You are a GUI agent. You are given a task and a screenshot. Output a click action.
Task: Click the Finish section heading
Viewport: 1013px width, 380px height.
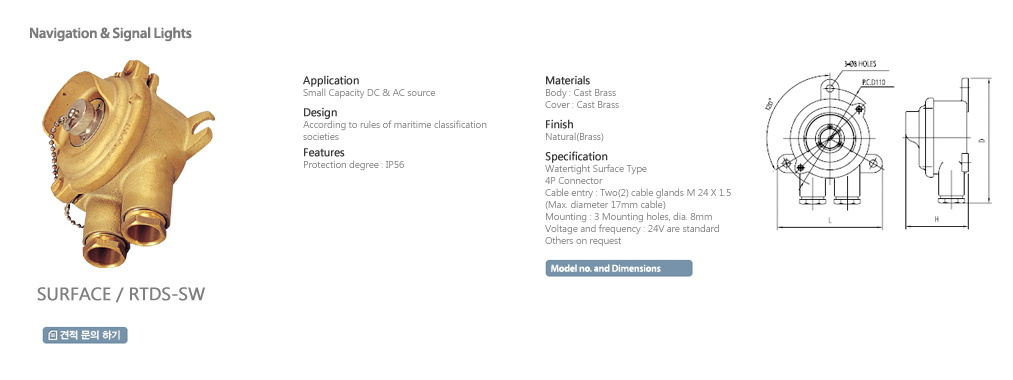click(559, 124)
